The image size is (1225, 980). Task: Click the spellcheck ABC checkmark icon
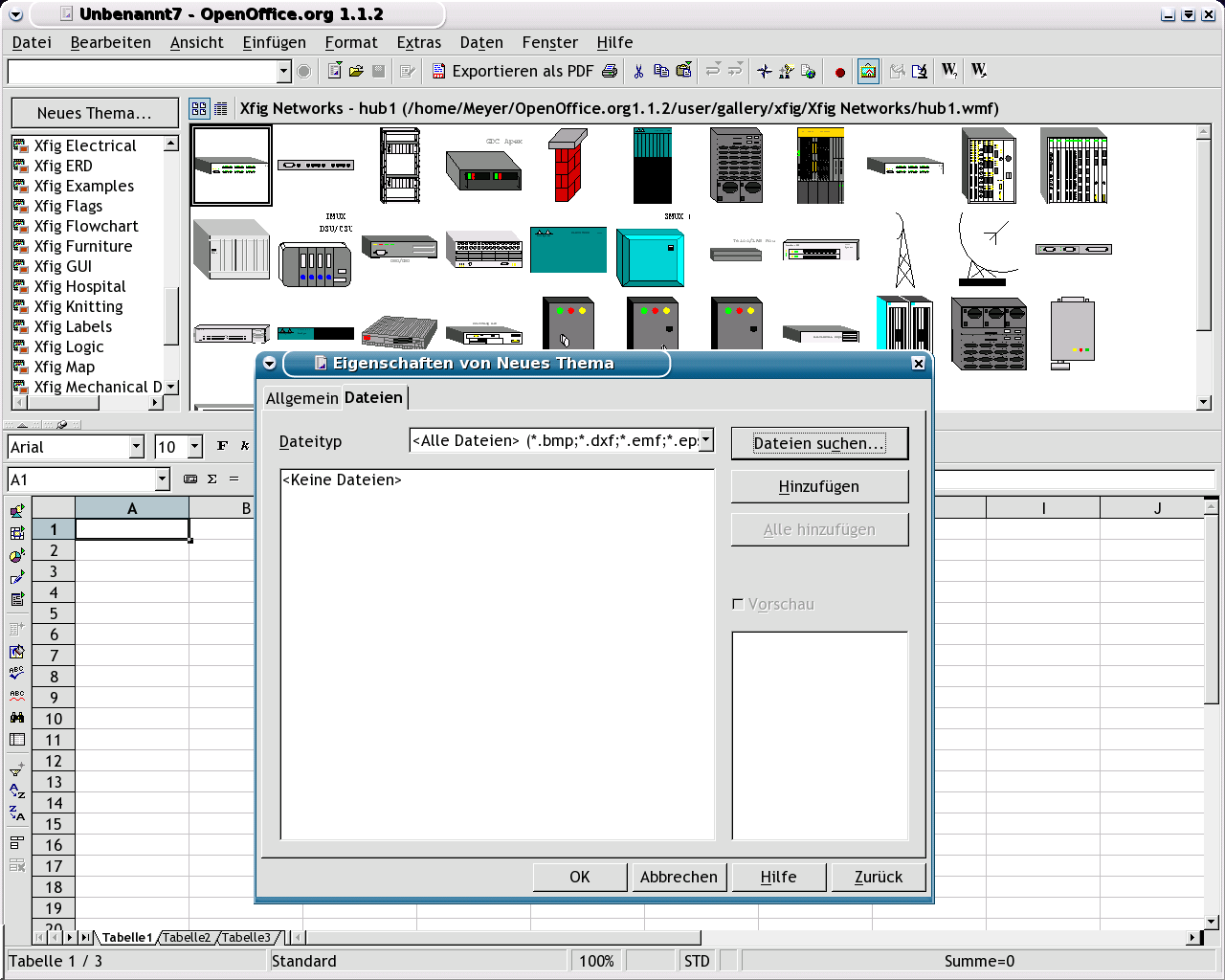pos(16,673)
